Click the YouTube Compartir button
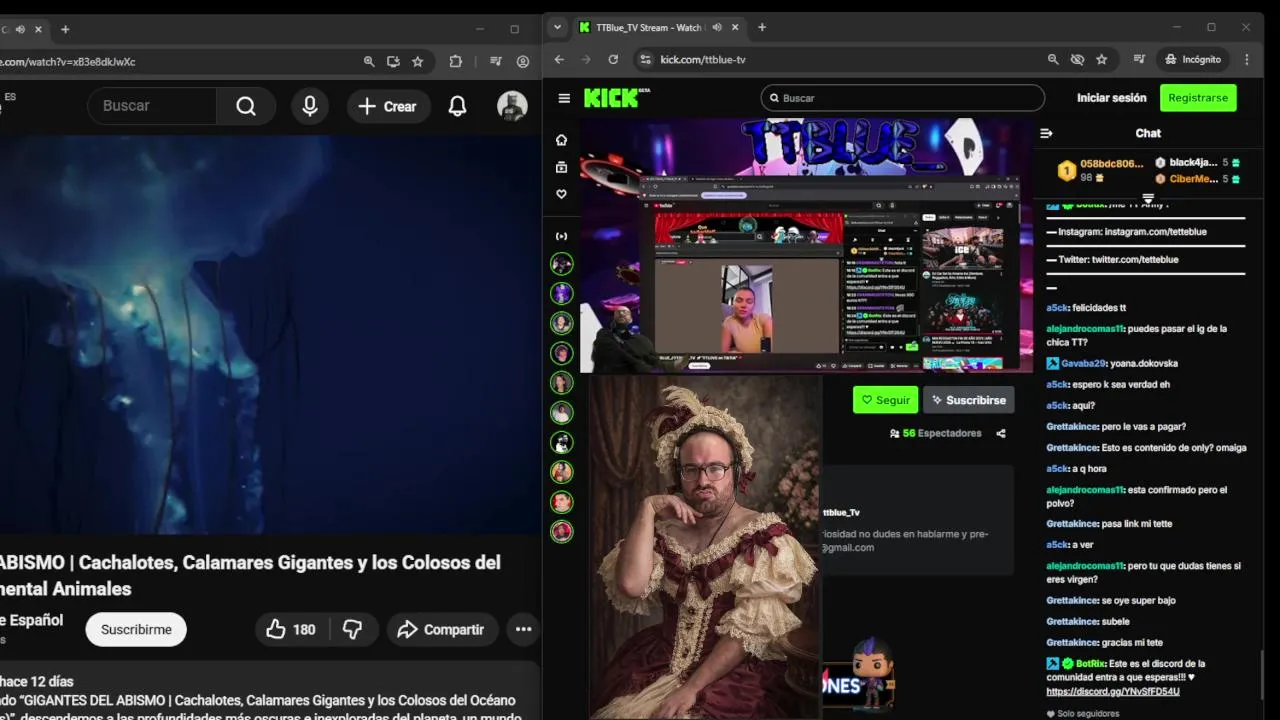This screenshot has width=1280, height=720. click(441, 629)
